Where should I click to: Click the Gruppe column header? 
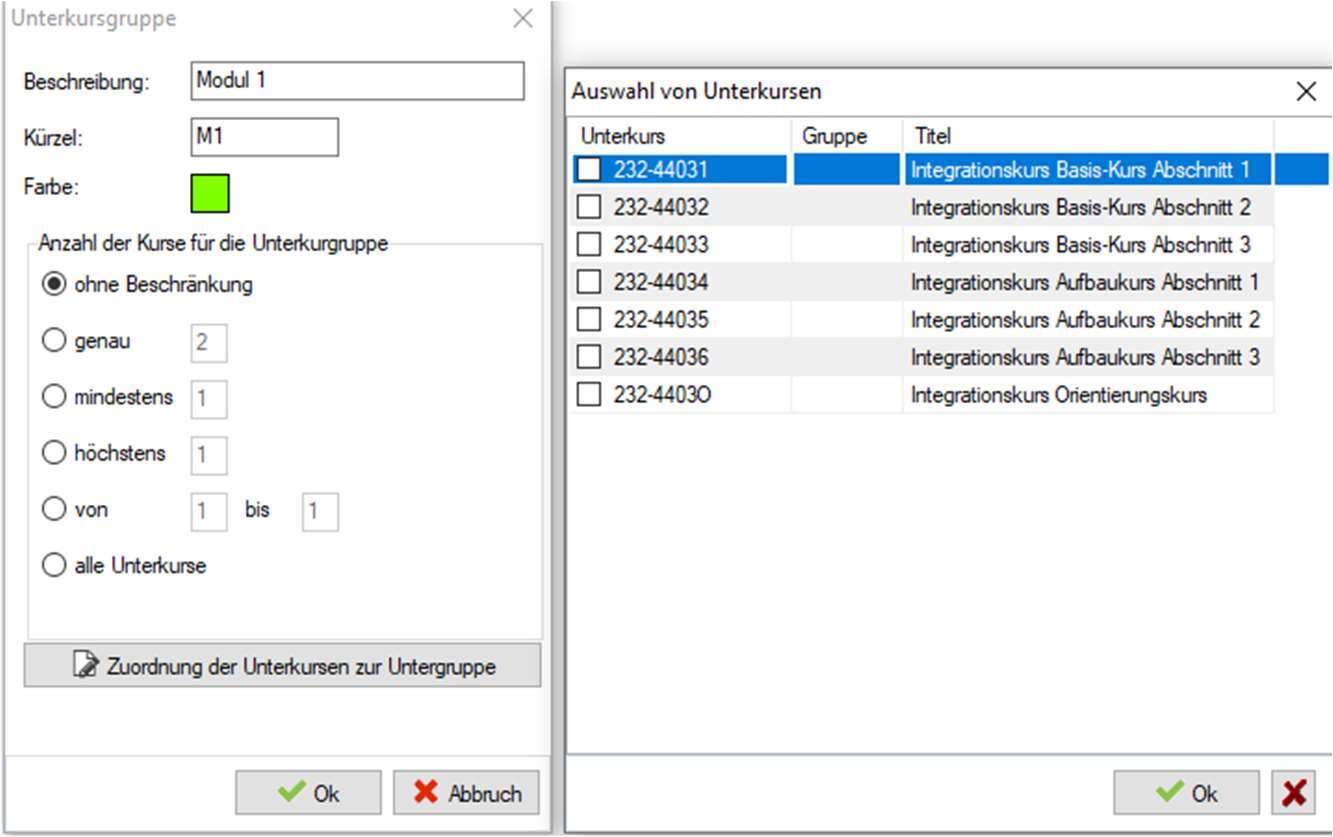coord(847,136)
